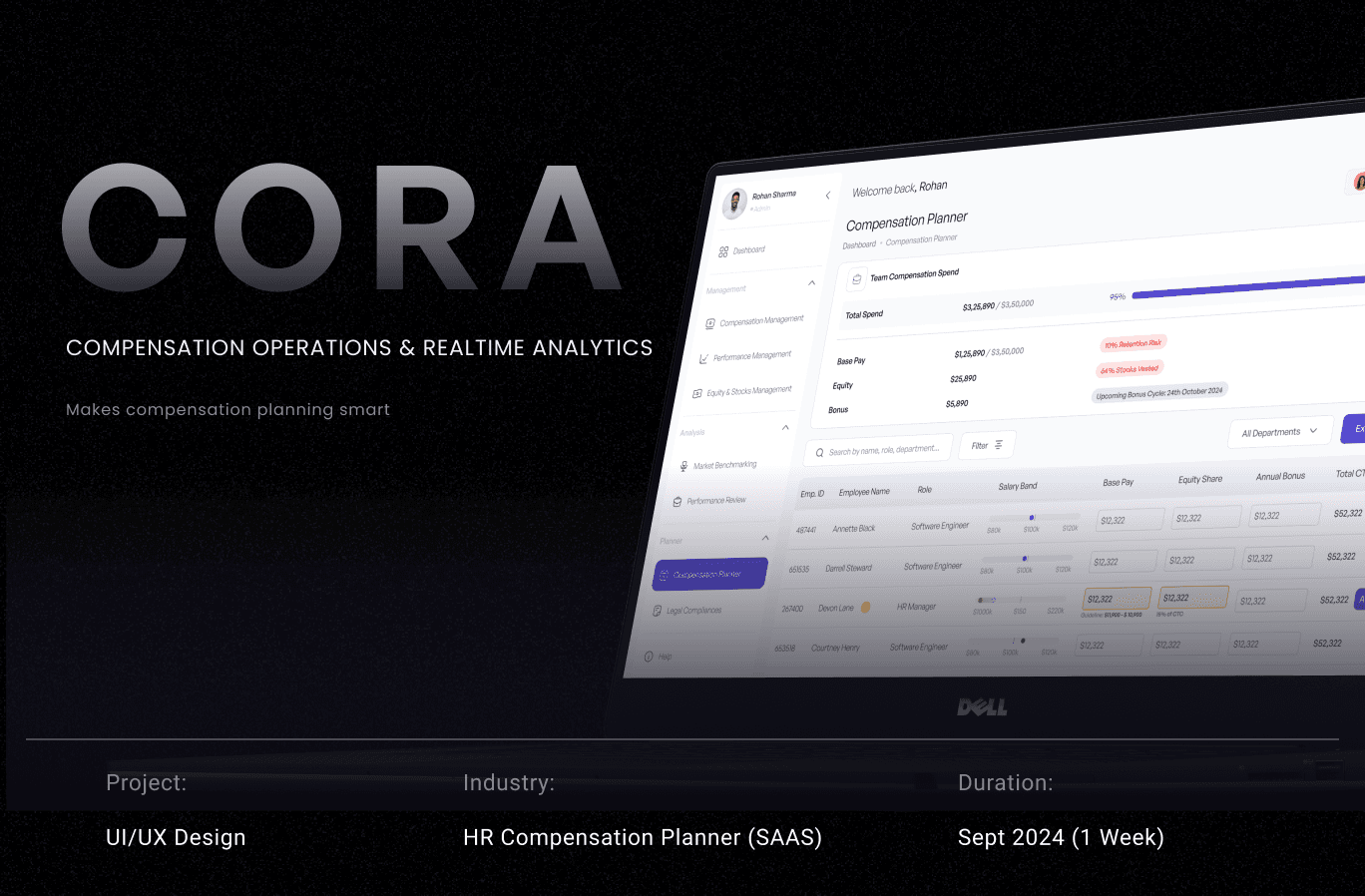The width and height of the screenshot is (1365, 896).
Task: Click the Legal Compliances icon
Action: (x=657, y=611)
